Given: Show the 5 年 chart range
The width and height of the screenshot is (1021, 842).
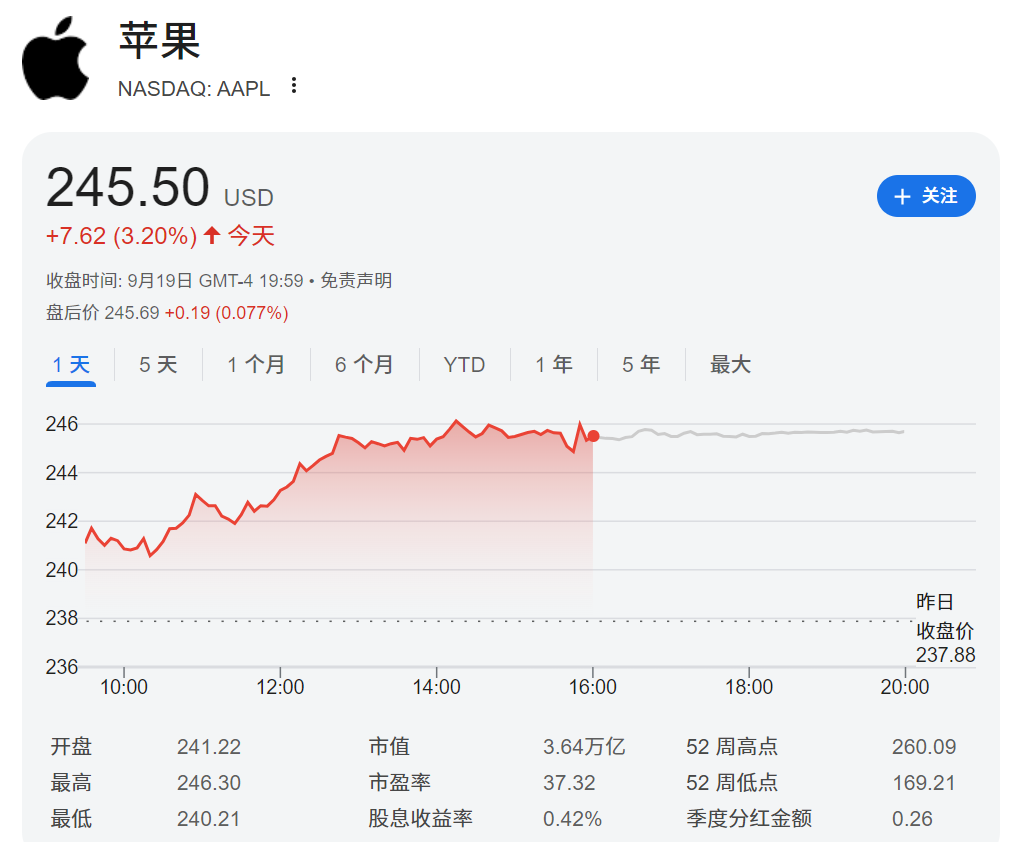Looking at the screenshot, I should (641, 365).
